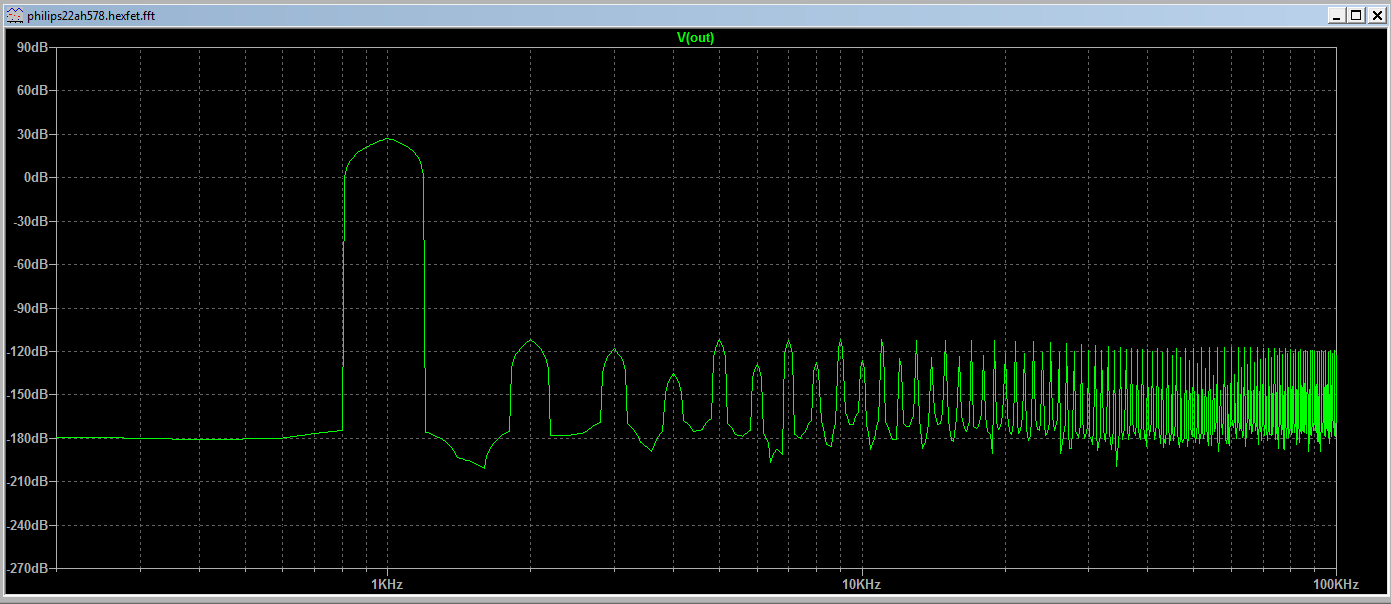Click the 1KHz frequency axis label

pos(387,584)
